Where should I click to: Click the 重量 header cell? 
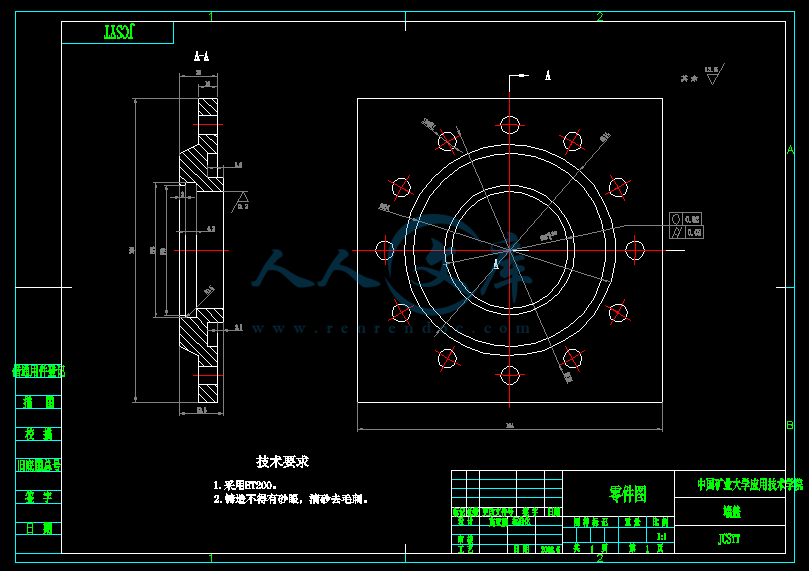click(x=633, y=522)
